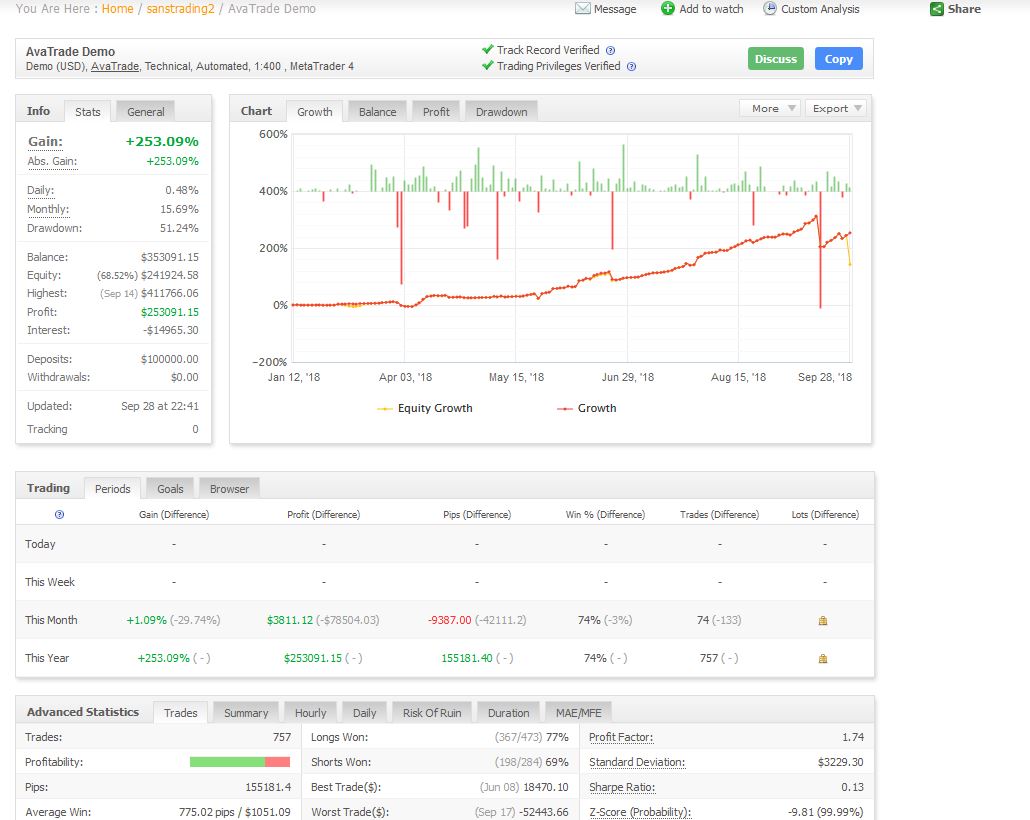Click the lock icon in This Year row

[823, 659]
